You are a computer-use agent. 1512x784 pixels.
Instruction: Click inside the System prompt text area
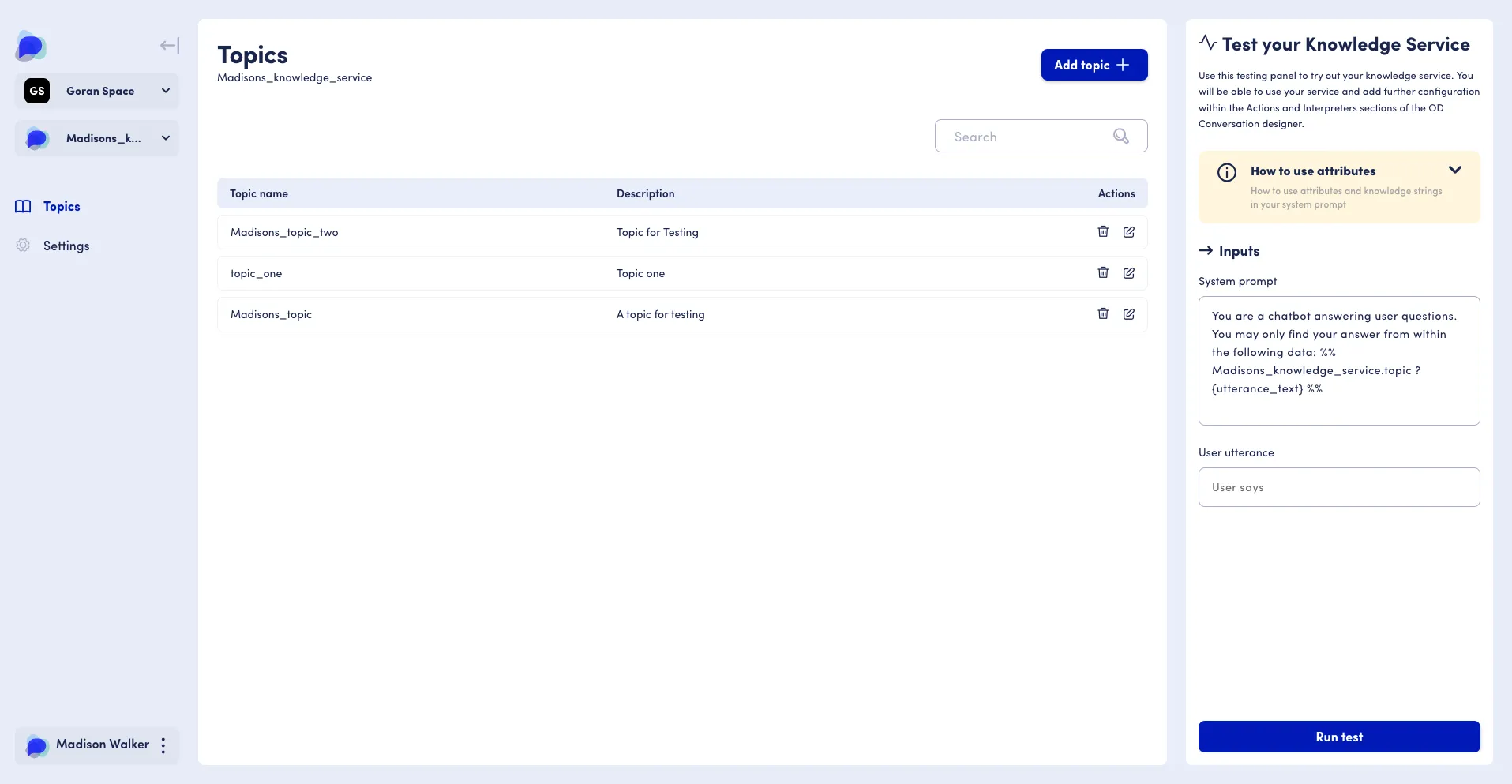pos(1339,361)
